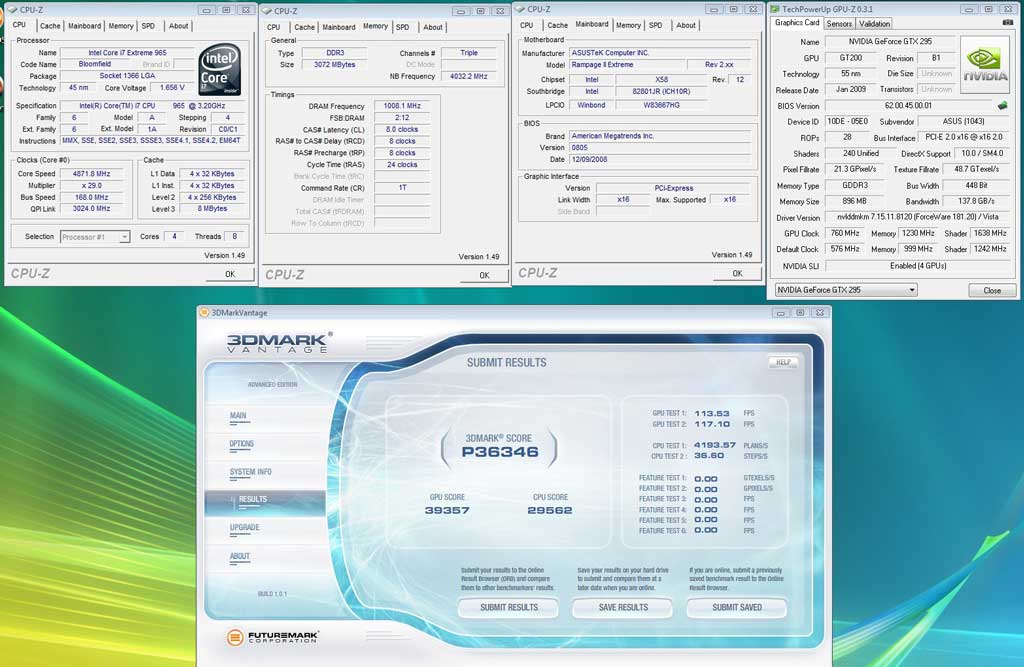Click the 3DMark Vantage logo

[279, 342]
